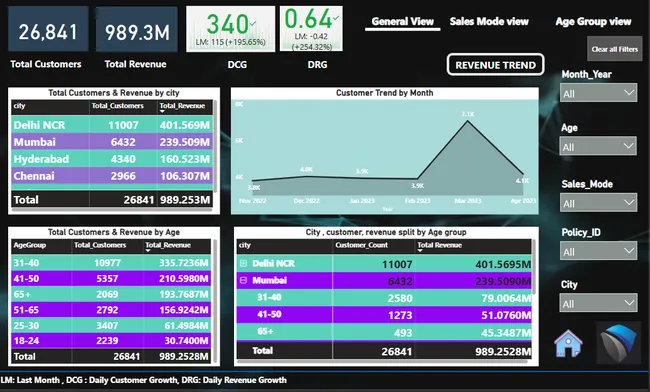Select the General View tab
650x392 pixels.
(x=403, y=22)
